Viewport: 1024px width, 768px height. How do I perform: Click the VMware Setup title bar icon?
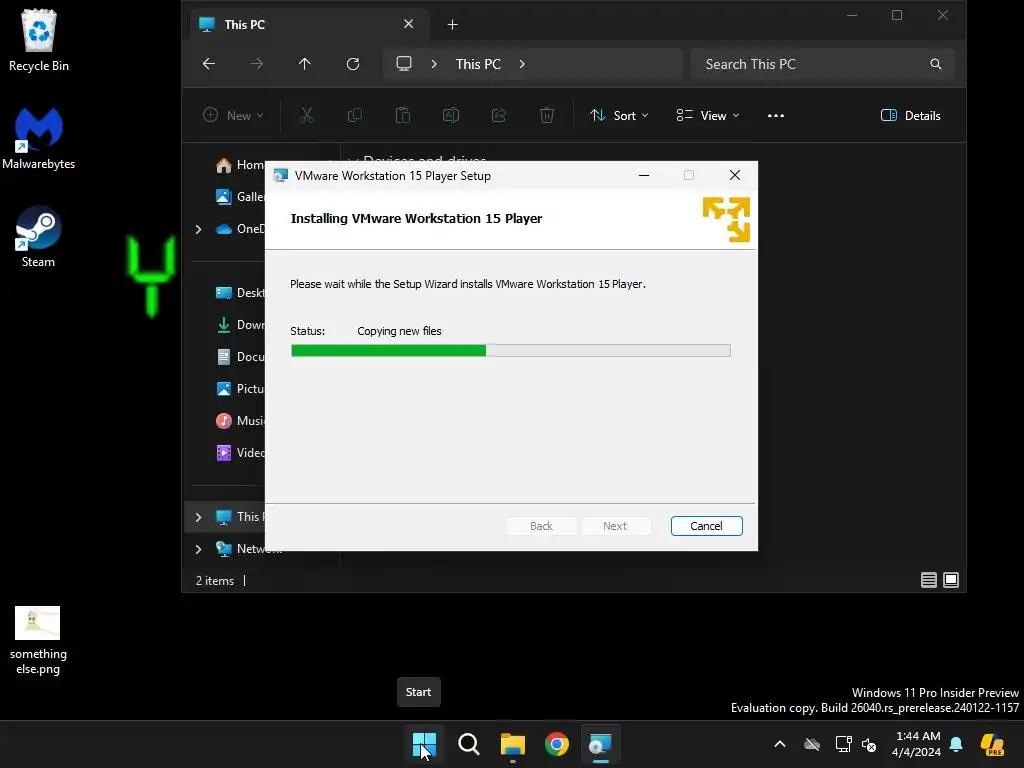pyautogui.click(x=281, y=176)
